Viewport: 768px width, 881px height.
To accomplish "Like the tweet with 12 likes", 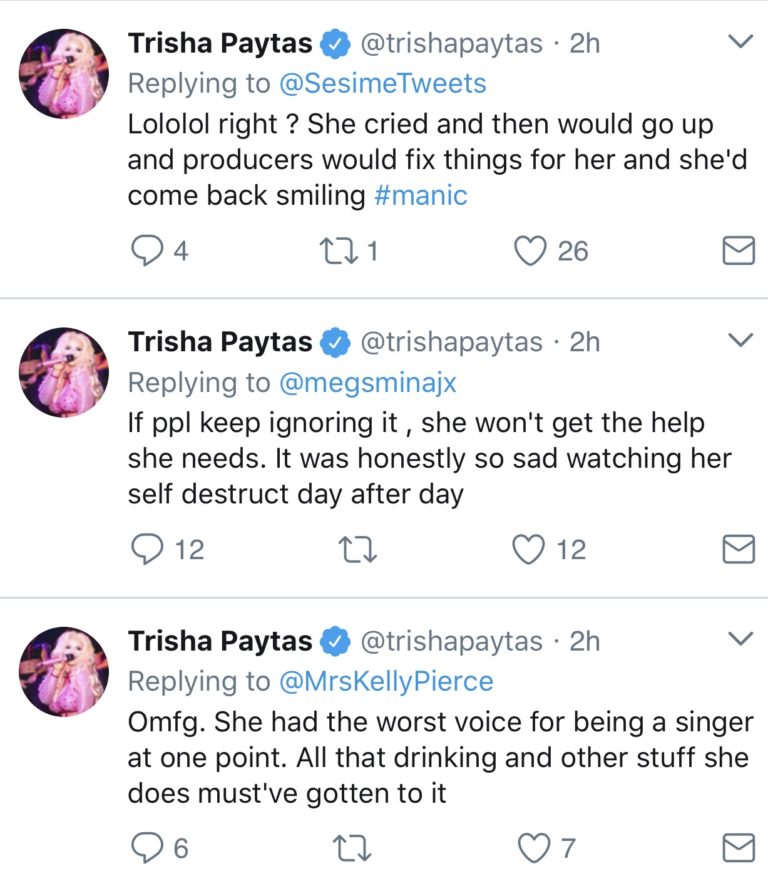I will [x=529, y=549].
